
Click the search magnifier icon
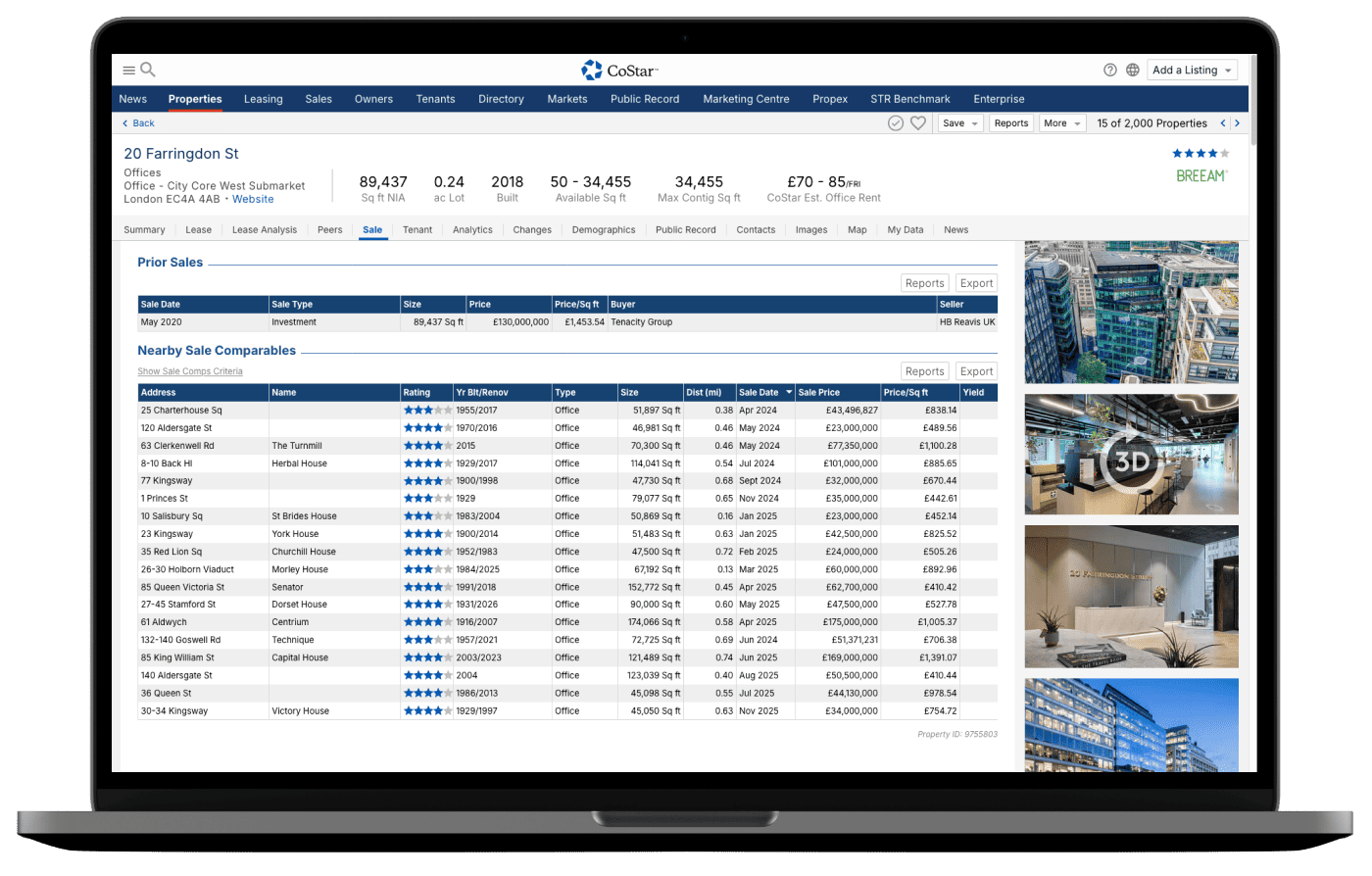(x=148, y=70)
